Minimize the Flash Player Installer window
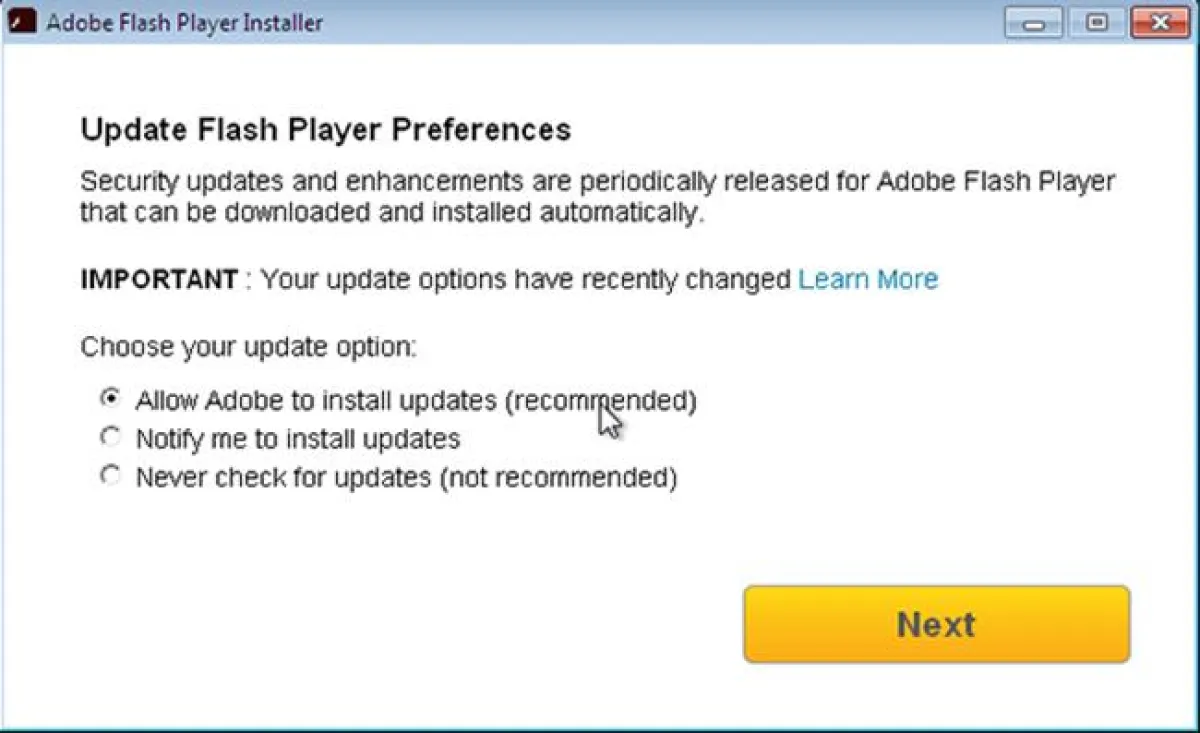Screen dimensions: 1200x733 1033,22
